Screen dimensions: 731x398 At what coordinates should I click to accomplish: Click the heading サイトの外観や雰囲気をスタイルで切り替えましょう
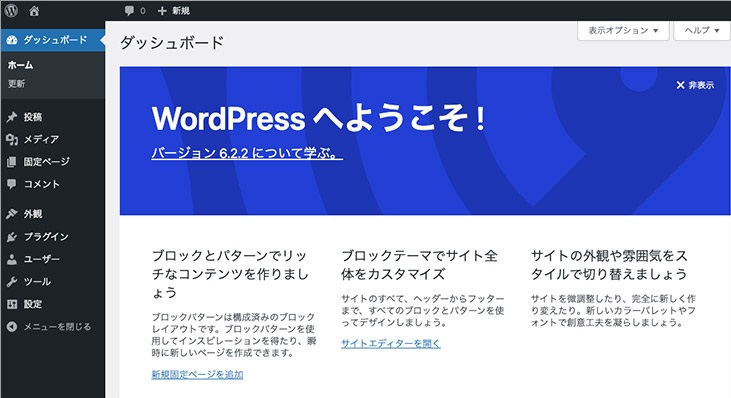pyautogui.click(x=609, y=265)
